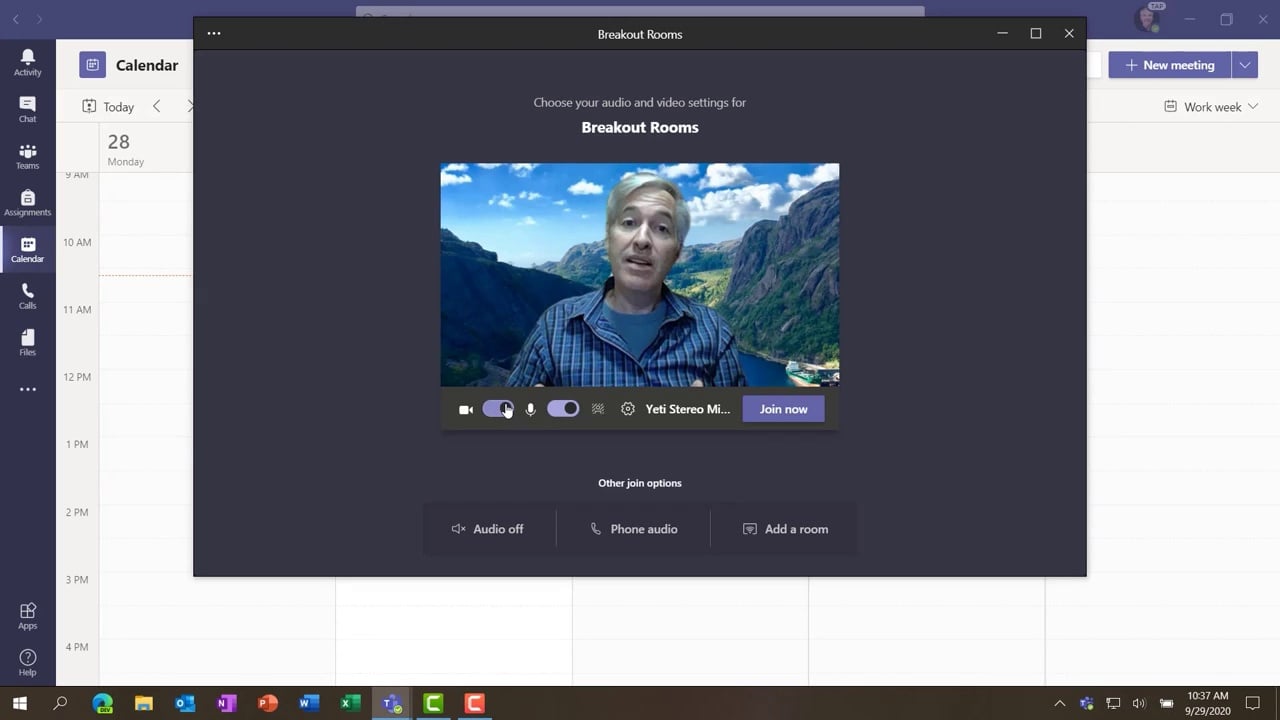
Task: Open File Explorer from taskbar
Action: point(144,703)
